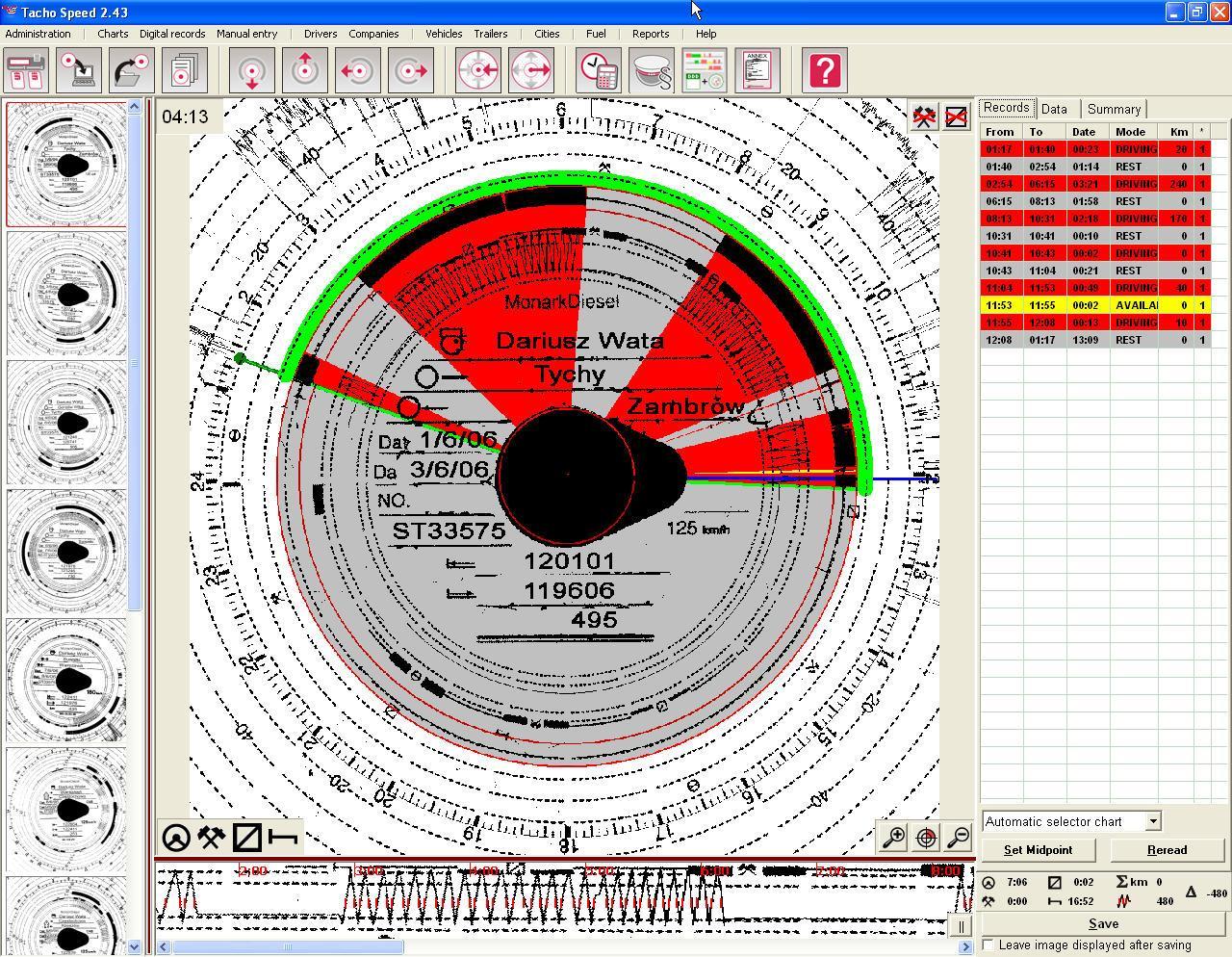This screenshot has height=957, width=1232.
Task: Open the Charts menu
Action: click(112, 34)
